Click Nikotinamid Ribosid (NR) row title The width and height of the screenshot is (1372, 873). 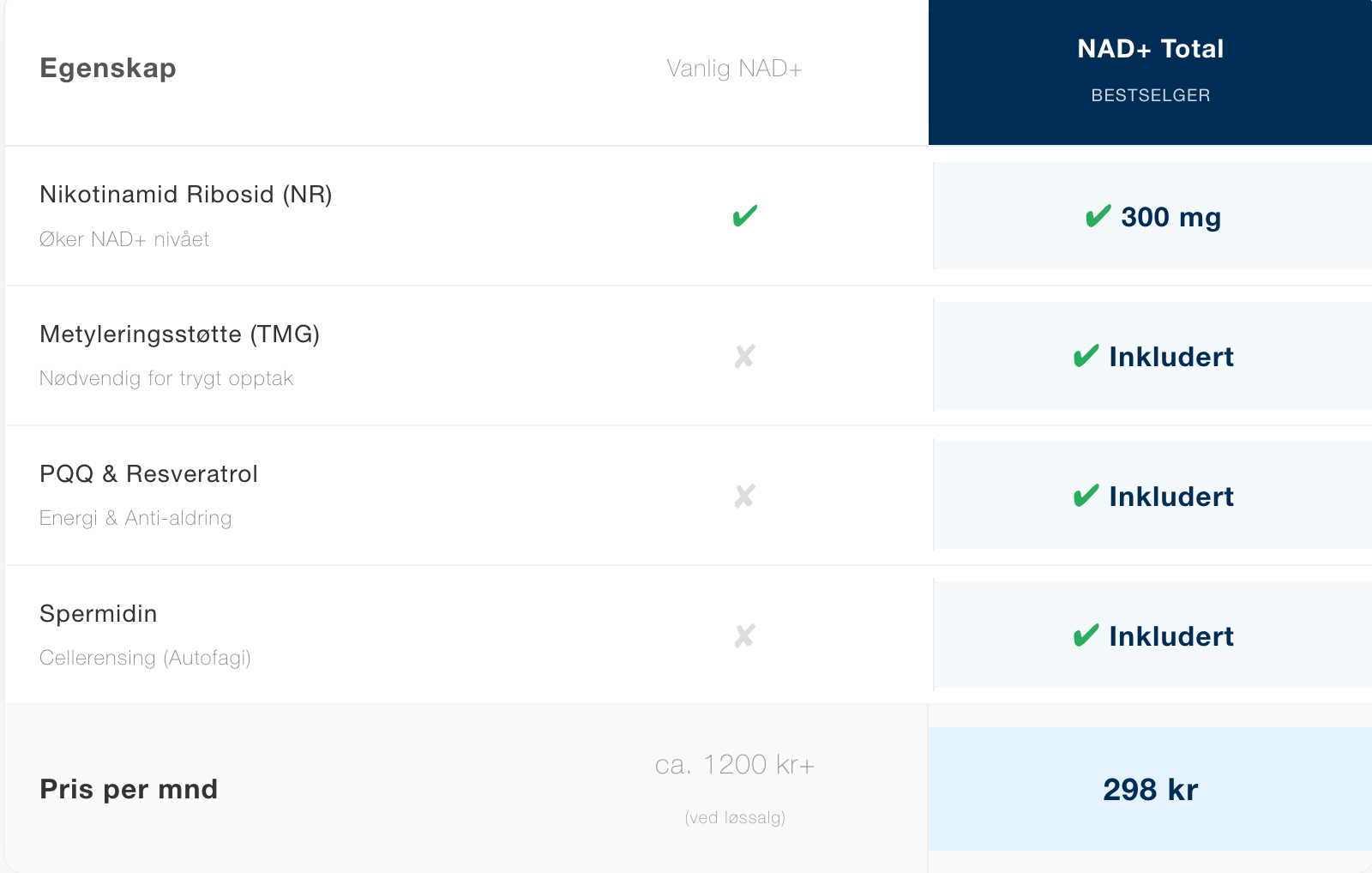[186, 195]
